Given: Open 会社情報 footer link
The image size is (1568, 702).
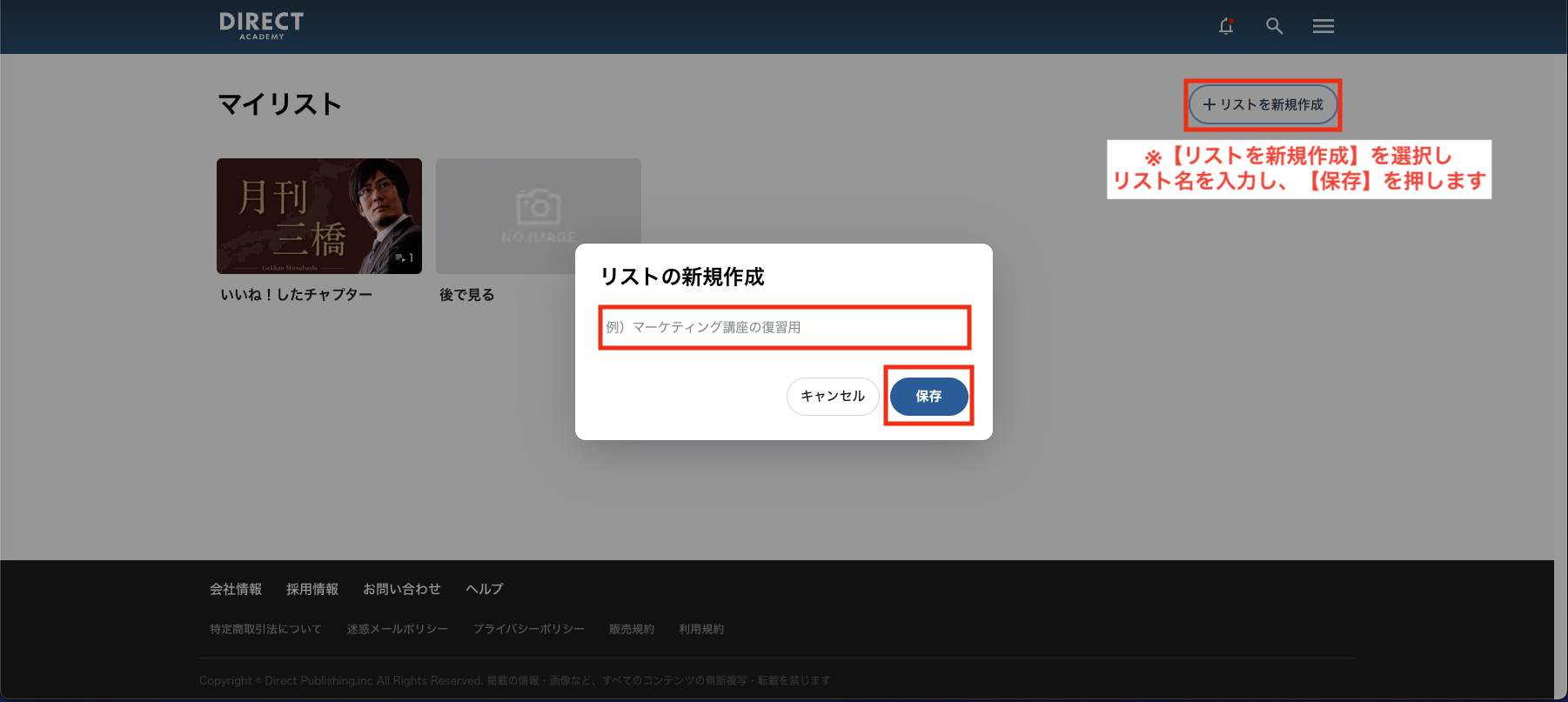Looking at the screenshot, I should [x=236, y=589].
